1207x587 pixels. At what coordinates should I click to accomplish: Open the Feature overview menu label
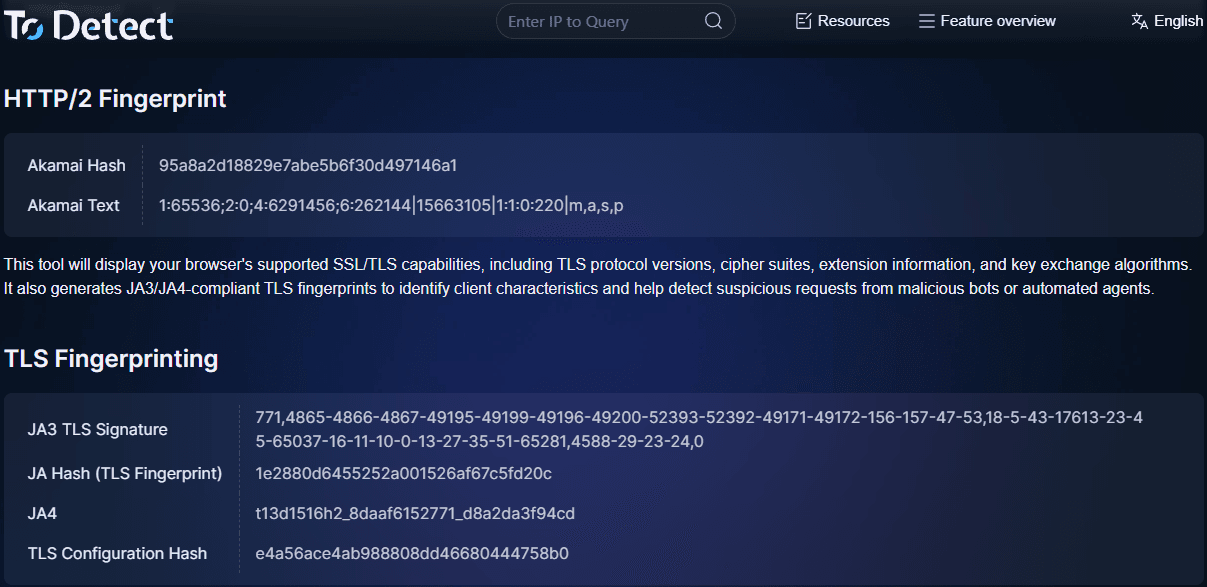click(998, 21)
